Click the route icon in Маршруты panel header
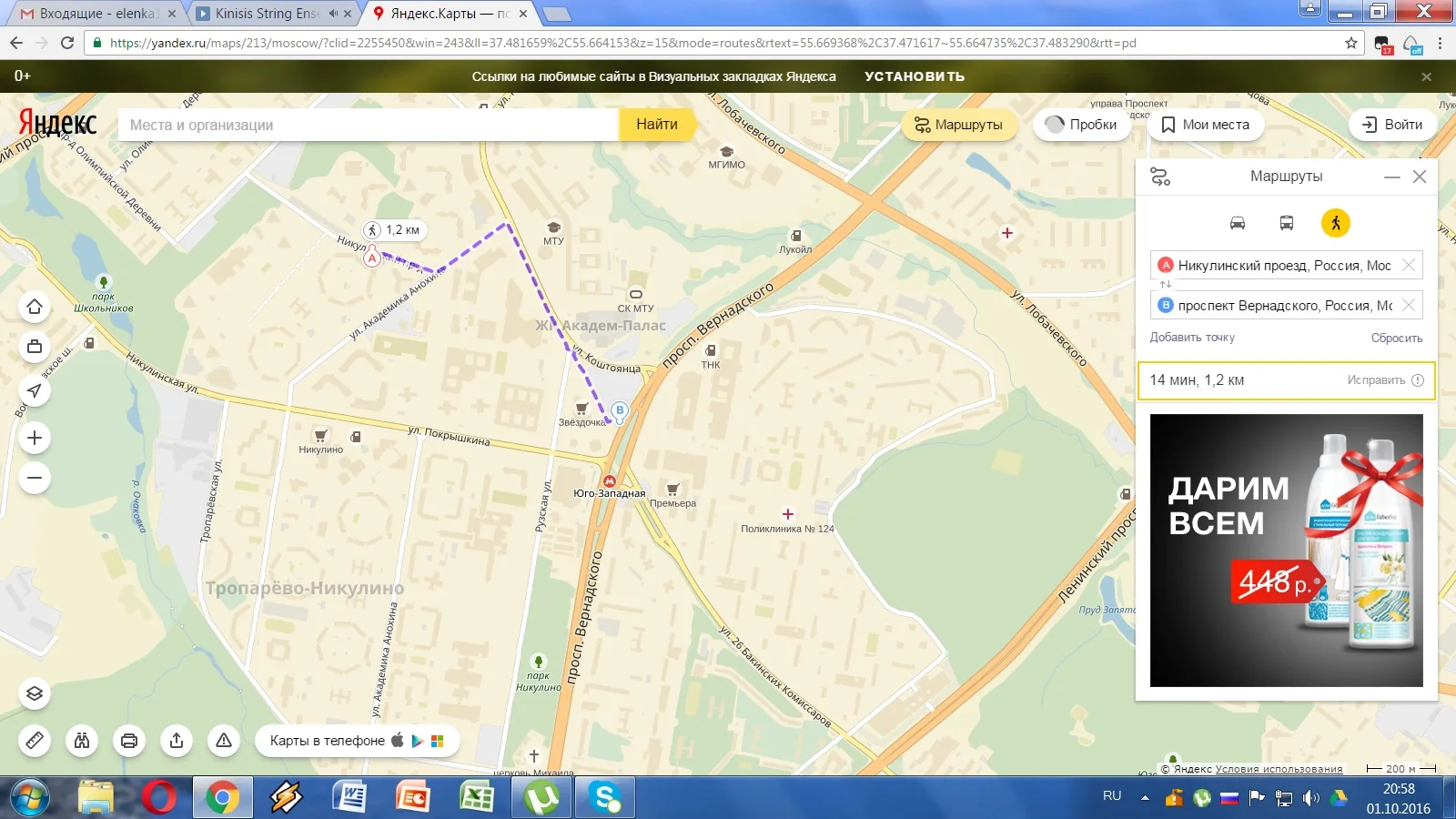The width and height of the screenshot is (1456, 819). pos(1160,177)
